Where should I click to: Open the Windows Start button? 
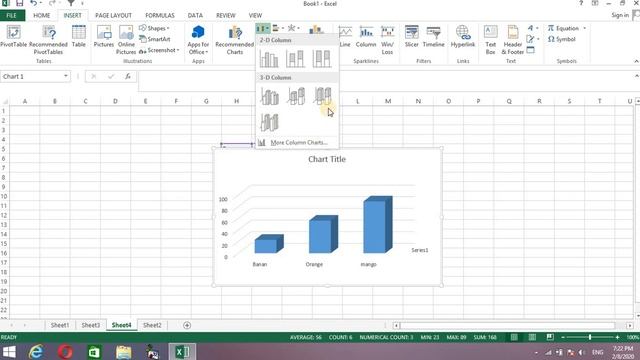point(9,352)
